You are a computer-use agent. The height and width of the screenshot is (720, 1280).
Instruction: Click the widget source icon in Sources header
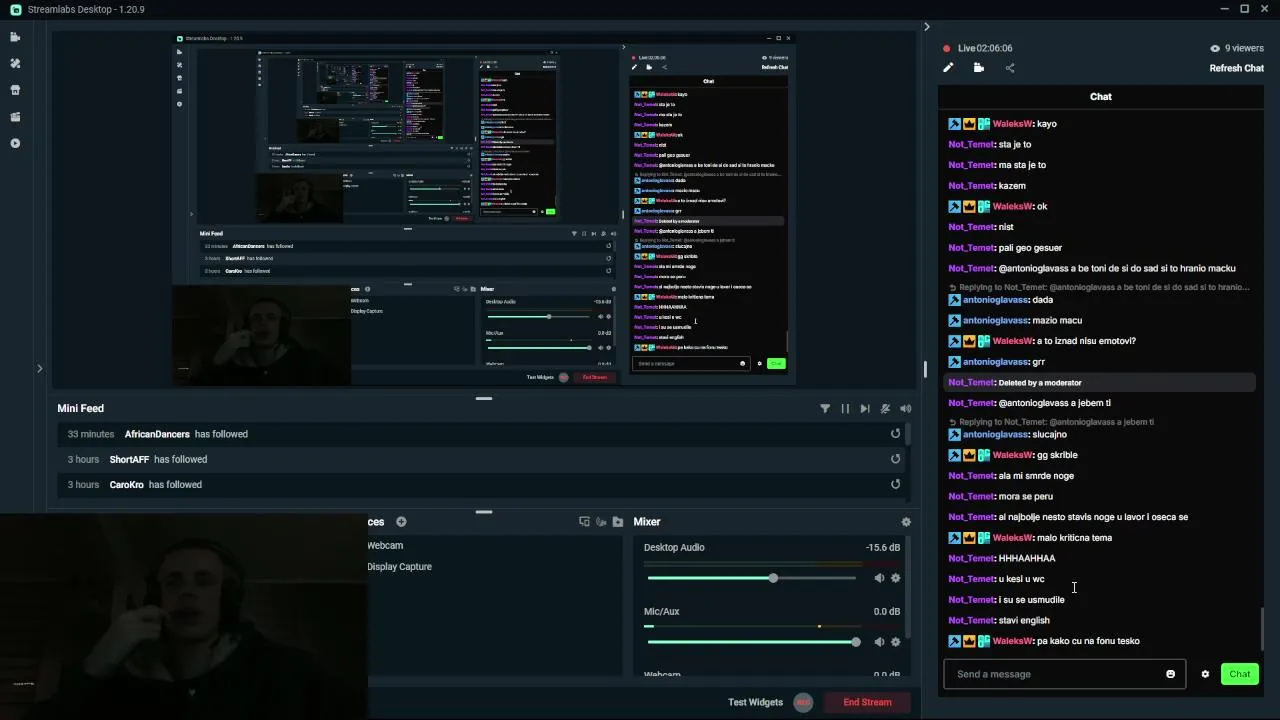tap(601, 522)
